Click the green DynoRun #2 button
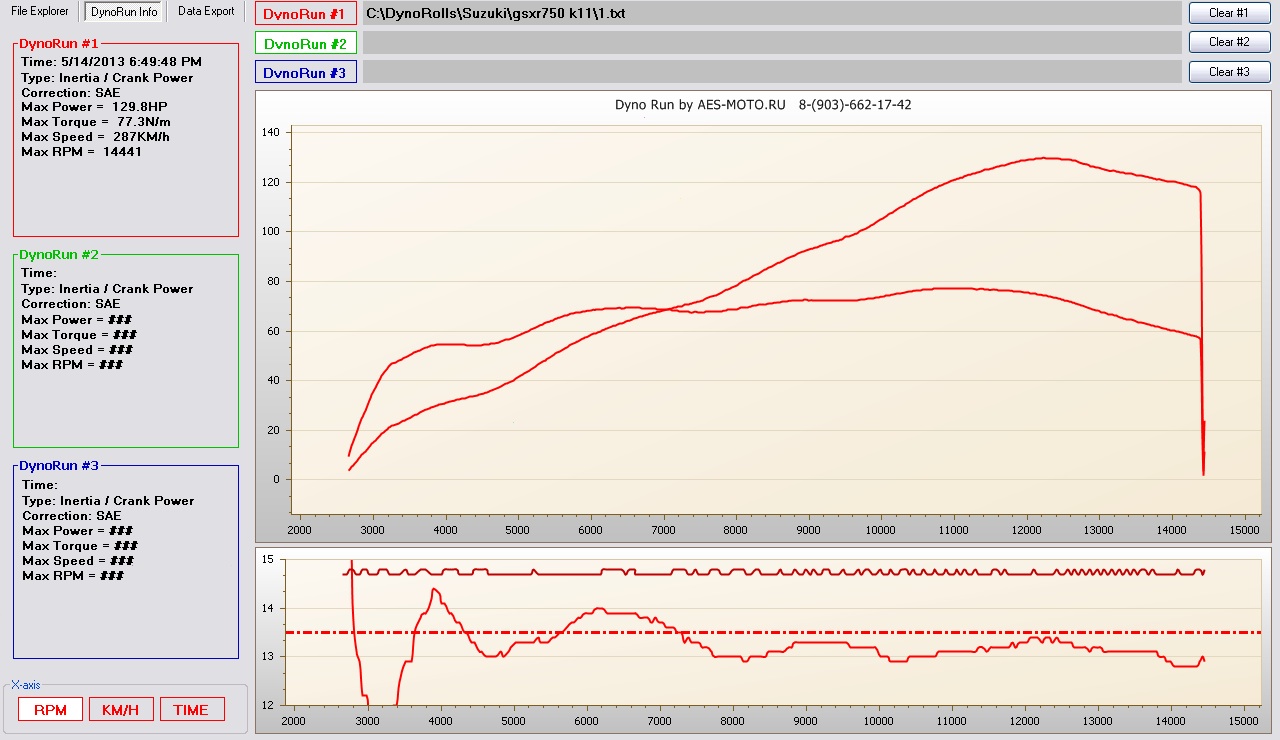Image resolution: width=1280 pixels, height=740 pixels. click(305, 44)
